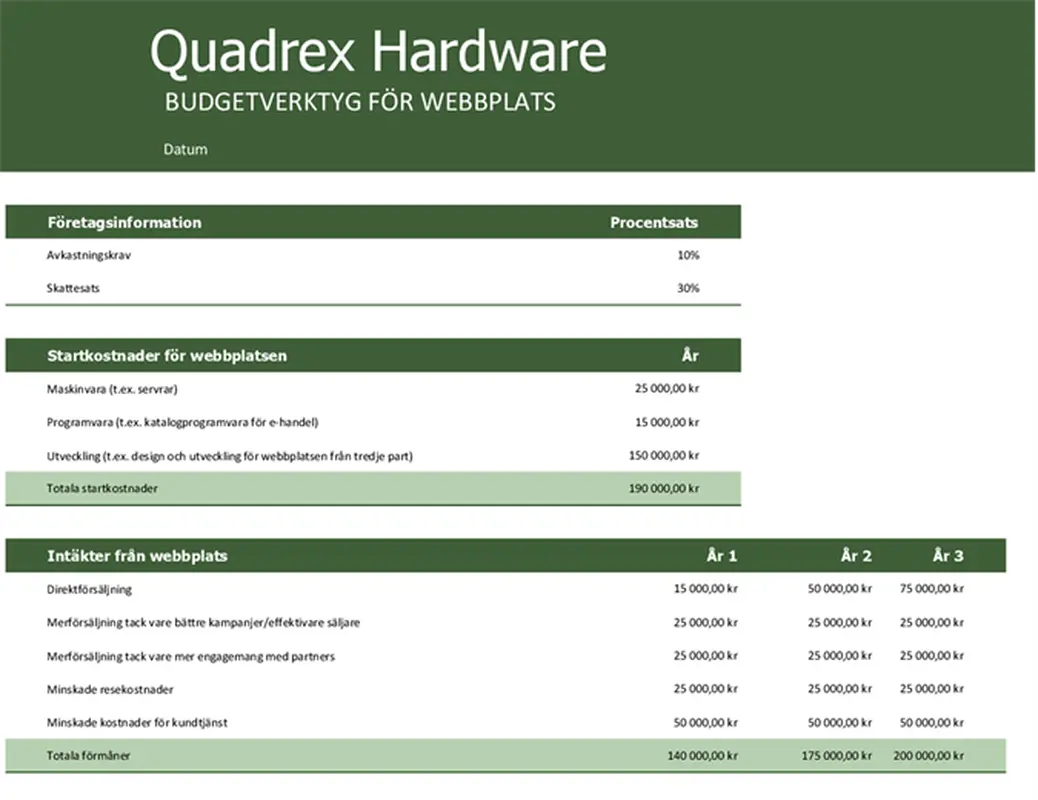This screenshot has width=1038, height=800.
Task: Click the Quadrex Hardware title
Action: tap(378, 52)
